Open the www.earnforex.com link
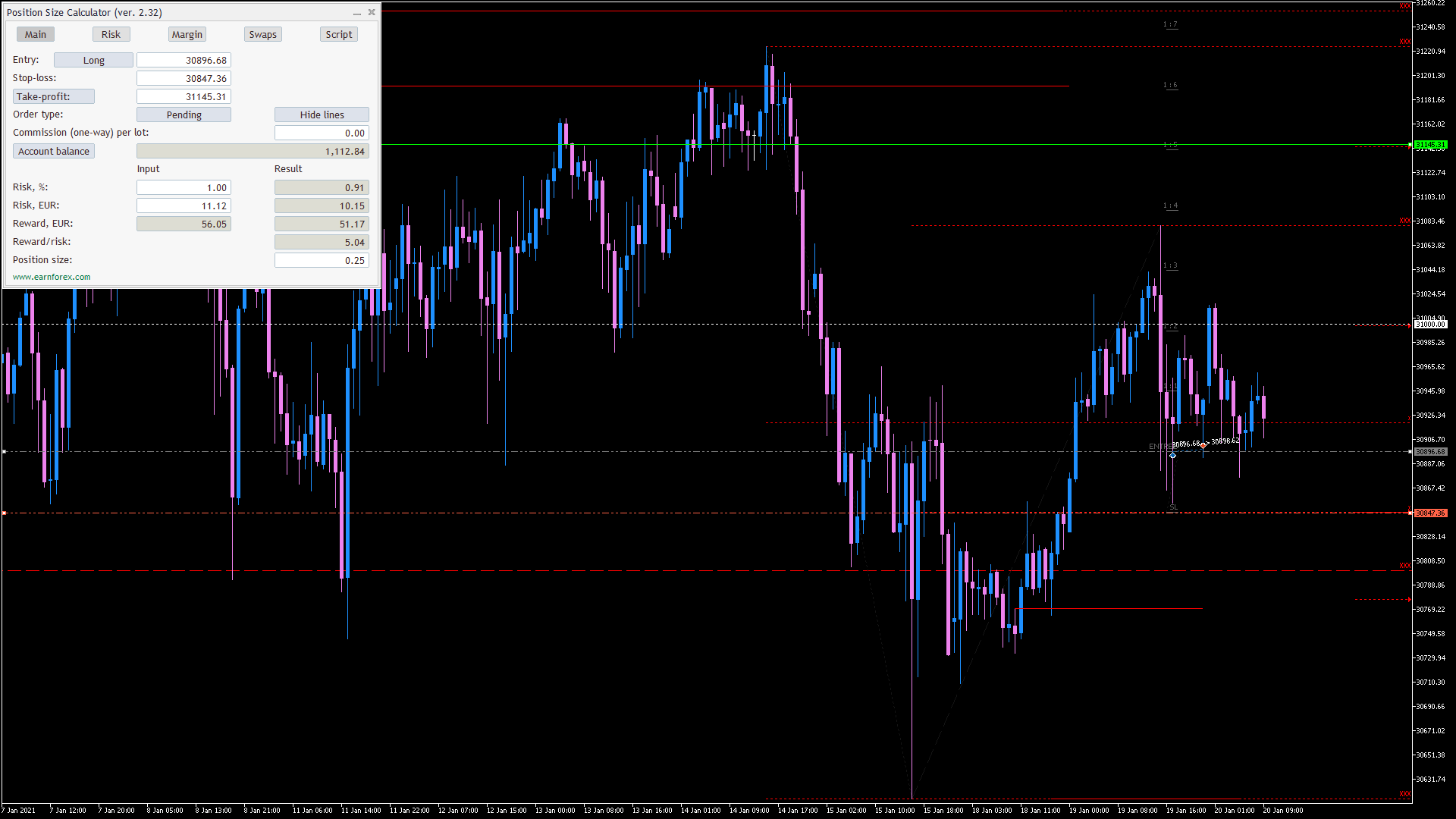This screenshot has width=1456, height=819. tap(52, 277)
